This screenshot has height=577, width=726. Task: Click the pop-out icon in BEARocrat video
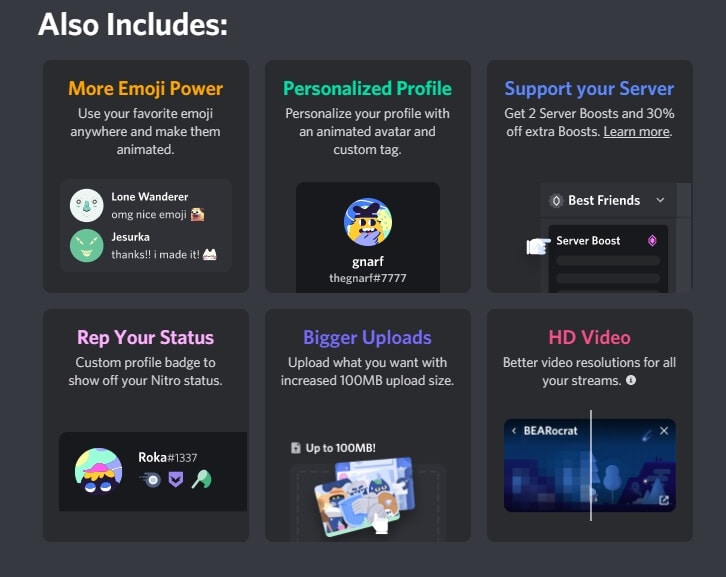click(664, 500)
